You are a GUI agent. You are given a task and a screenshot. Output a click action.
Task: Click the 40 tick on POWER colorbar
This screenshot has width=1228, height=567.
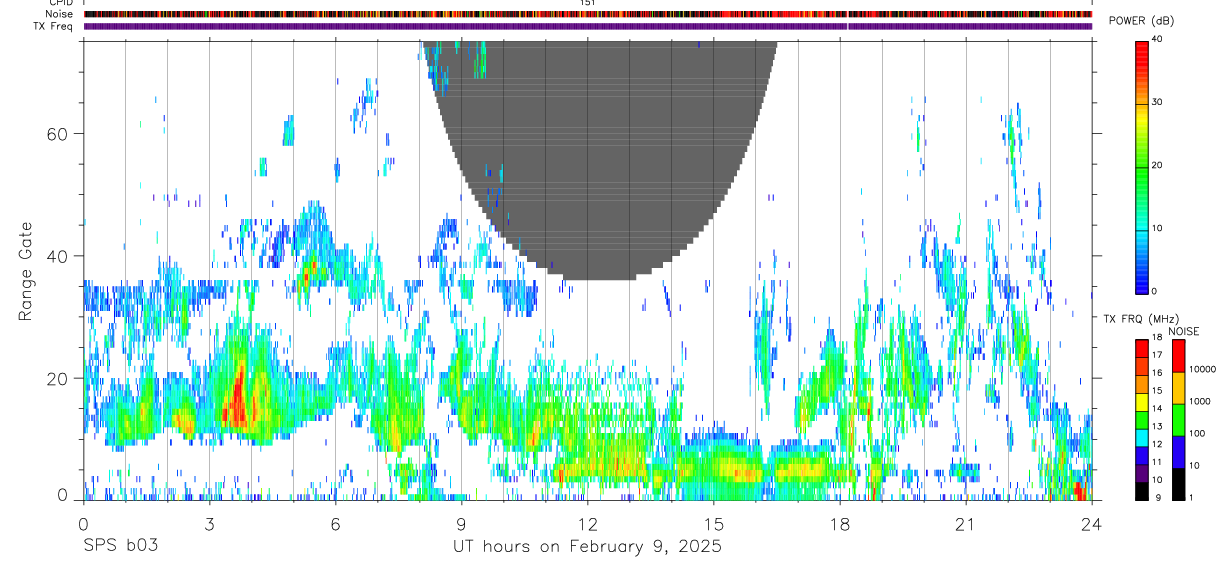(1158, 39)
